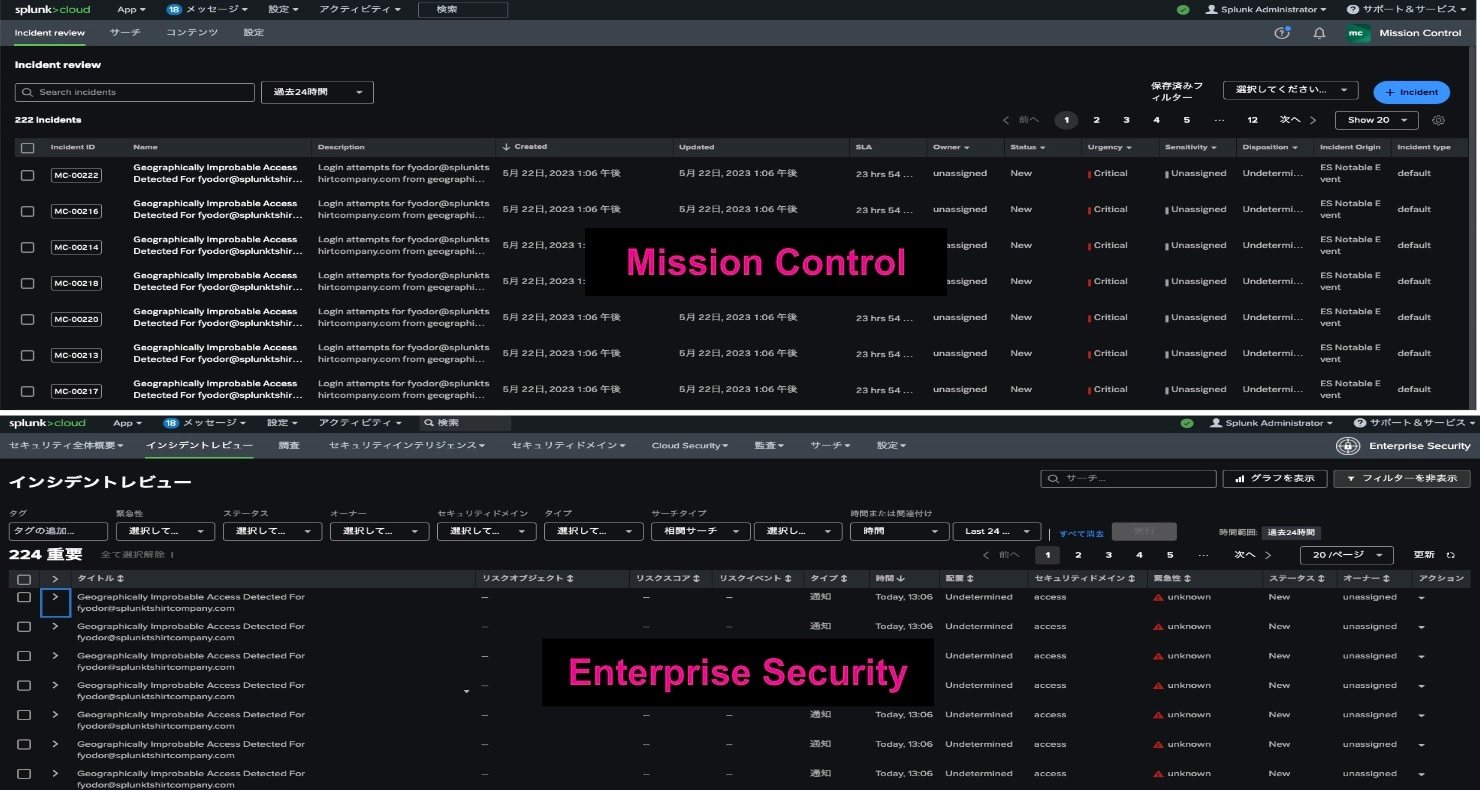Click the + Incident button
Image resolution: width=1480 pixels, height=790 pixels.
[1411, 92]
